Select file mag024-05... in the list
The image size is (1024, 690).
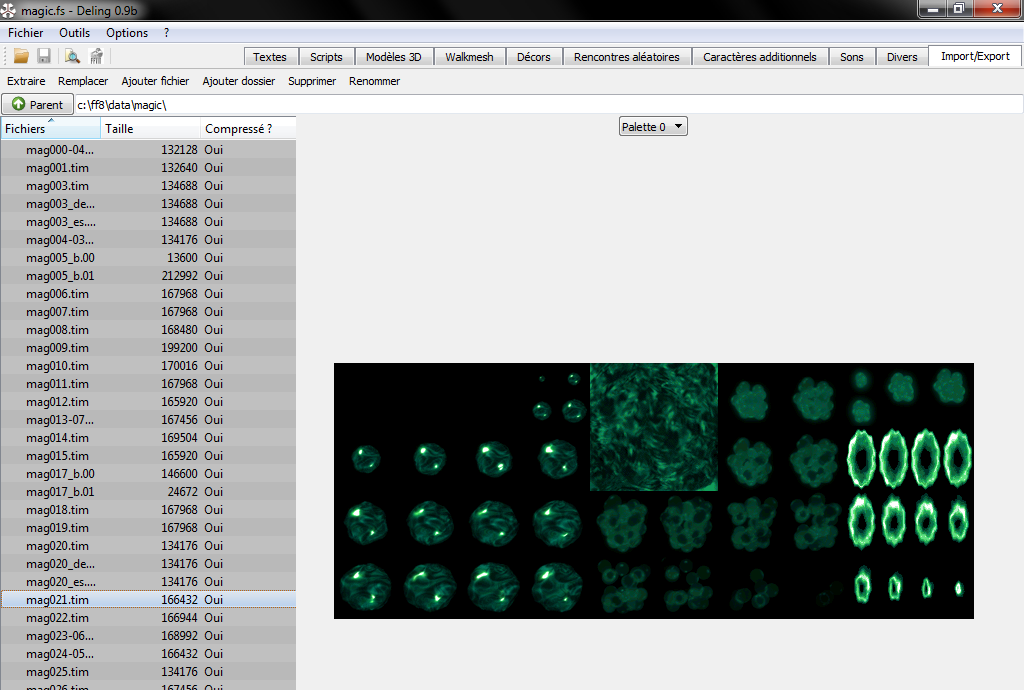[x=148, y=653]
